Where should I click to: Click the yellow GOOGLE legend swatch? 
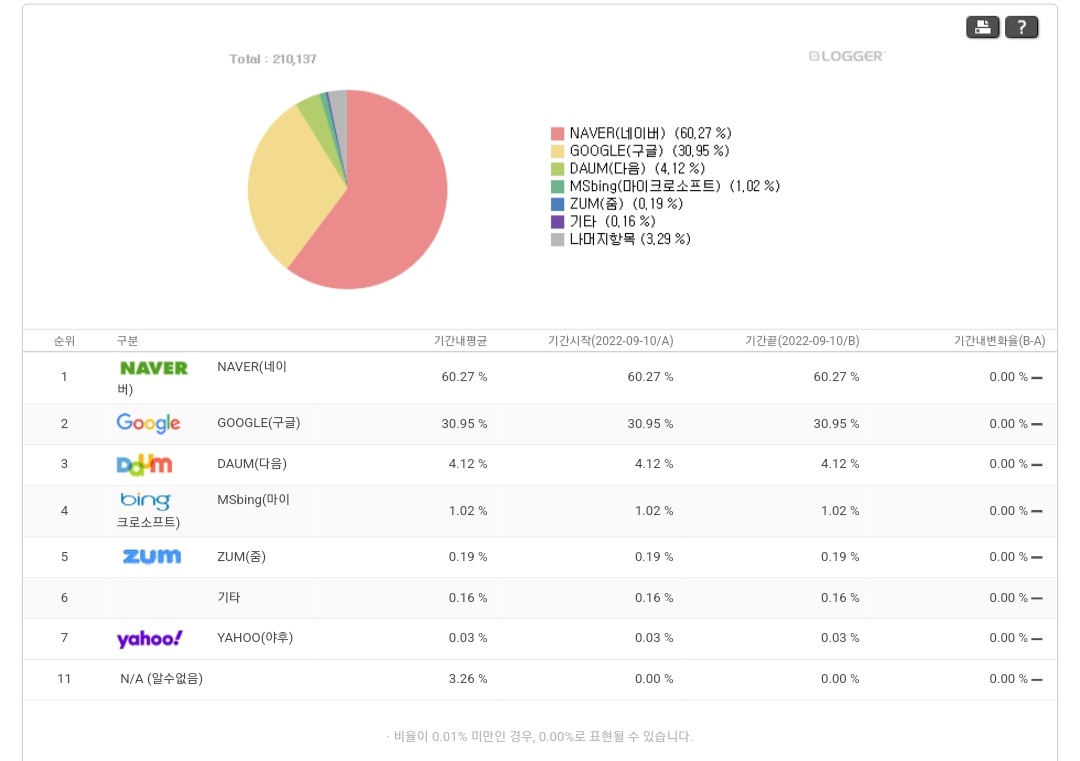tap(557, 152)
